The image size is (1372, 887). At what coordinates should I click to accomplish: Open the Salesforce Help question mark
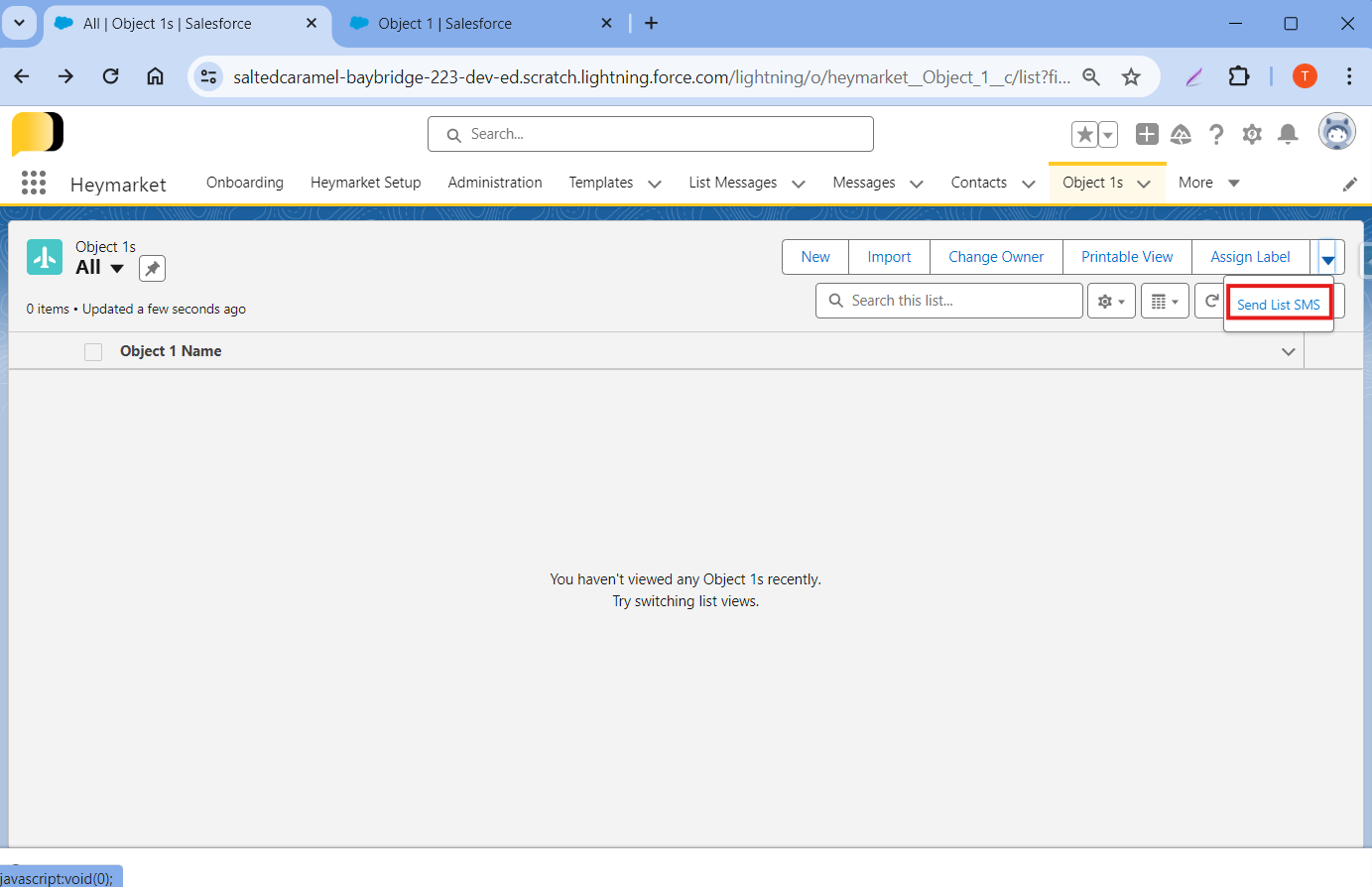tap(1216, 134)
